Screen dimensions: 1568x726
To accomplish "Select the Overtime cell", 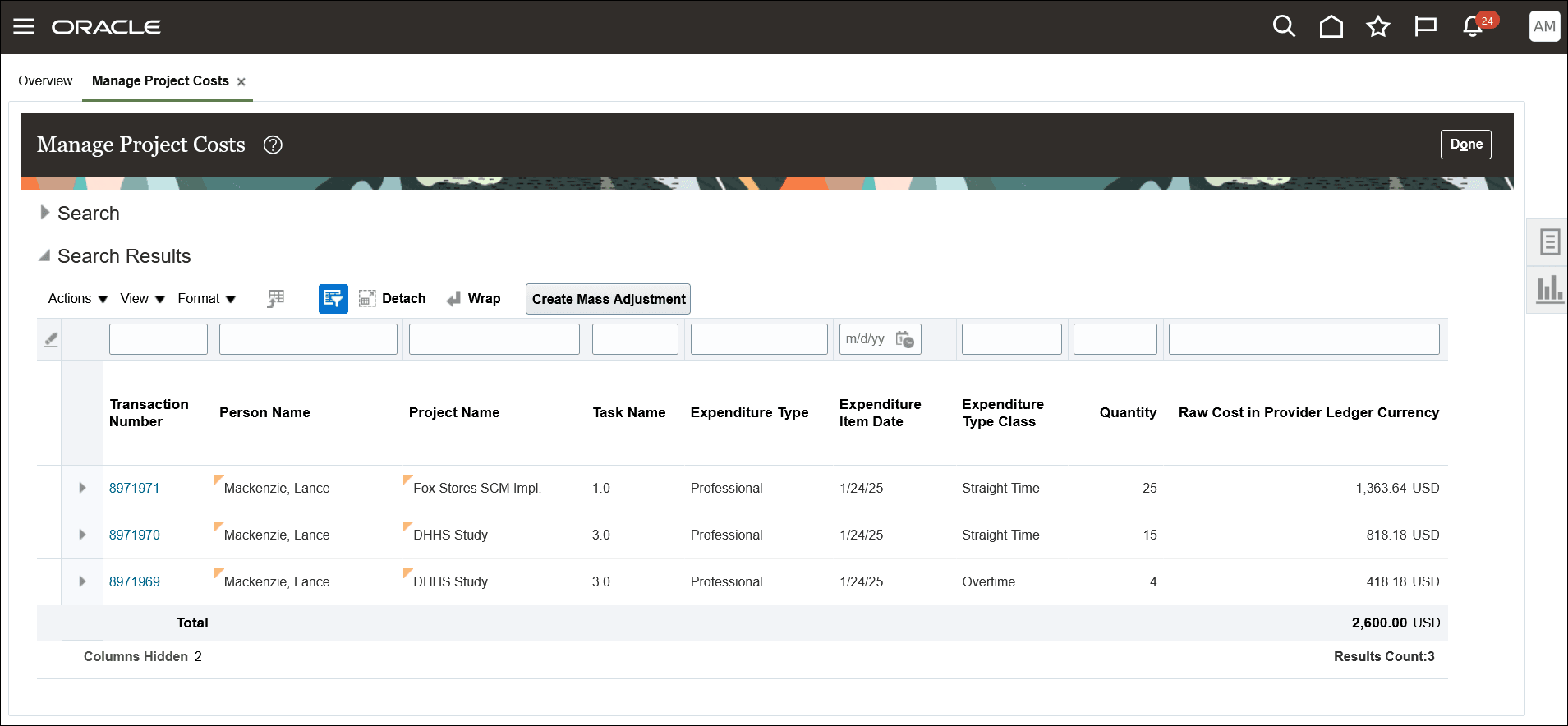I will tap(988, 581).
